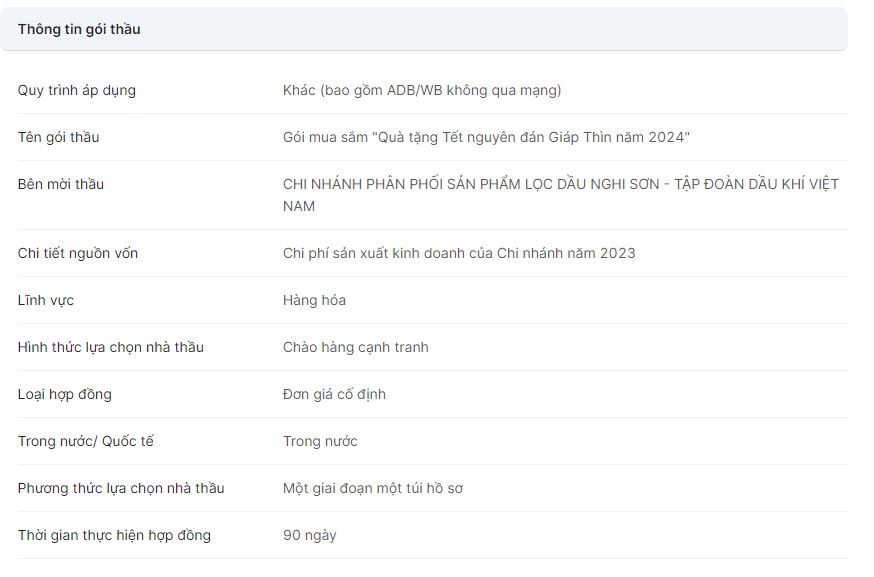
Task: Click the "Thông tin gói thầu" section header
Action: (79, 29)
